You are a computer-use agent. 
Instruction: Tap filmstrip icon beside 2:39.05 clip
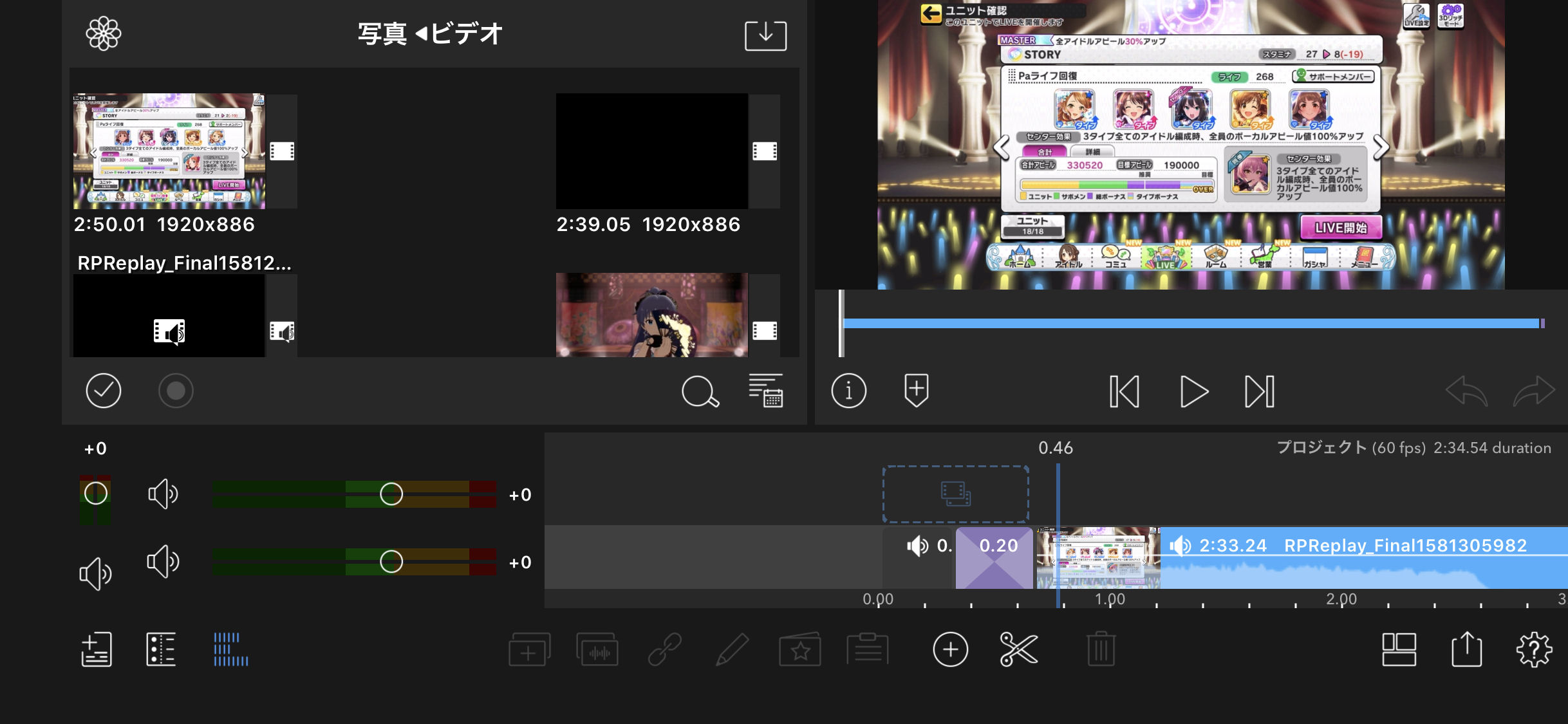765,151
